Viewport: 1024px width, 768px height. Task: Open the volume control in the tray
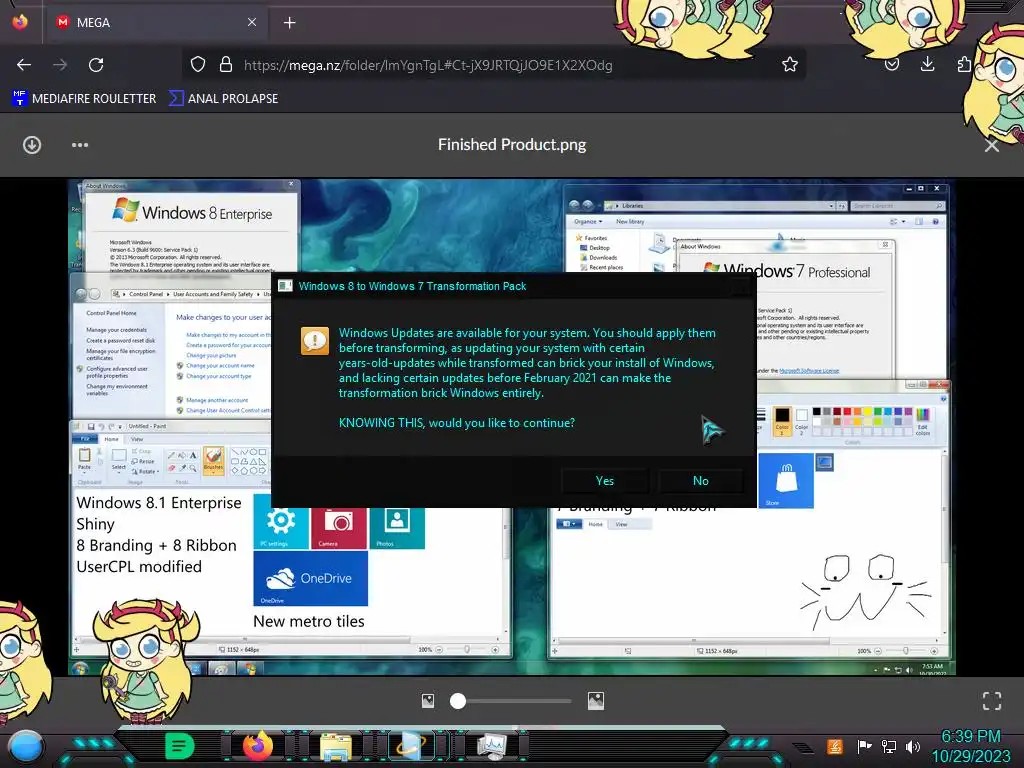(913, 746)
